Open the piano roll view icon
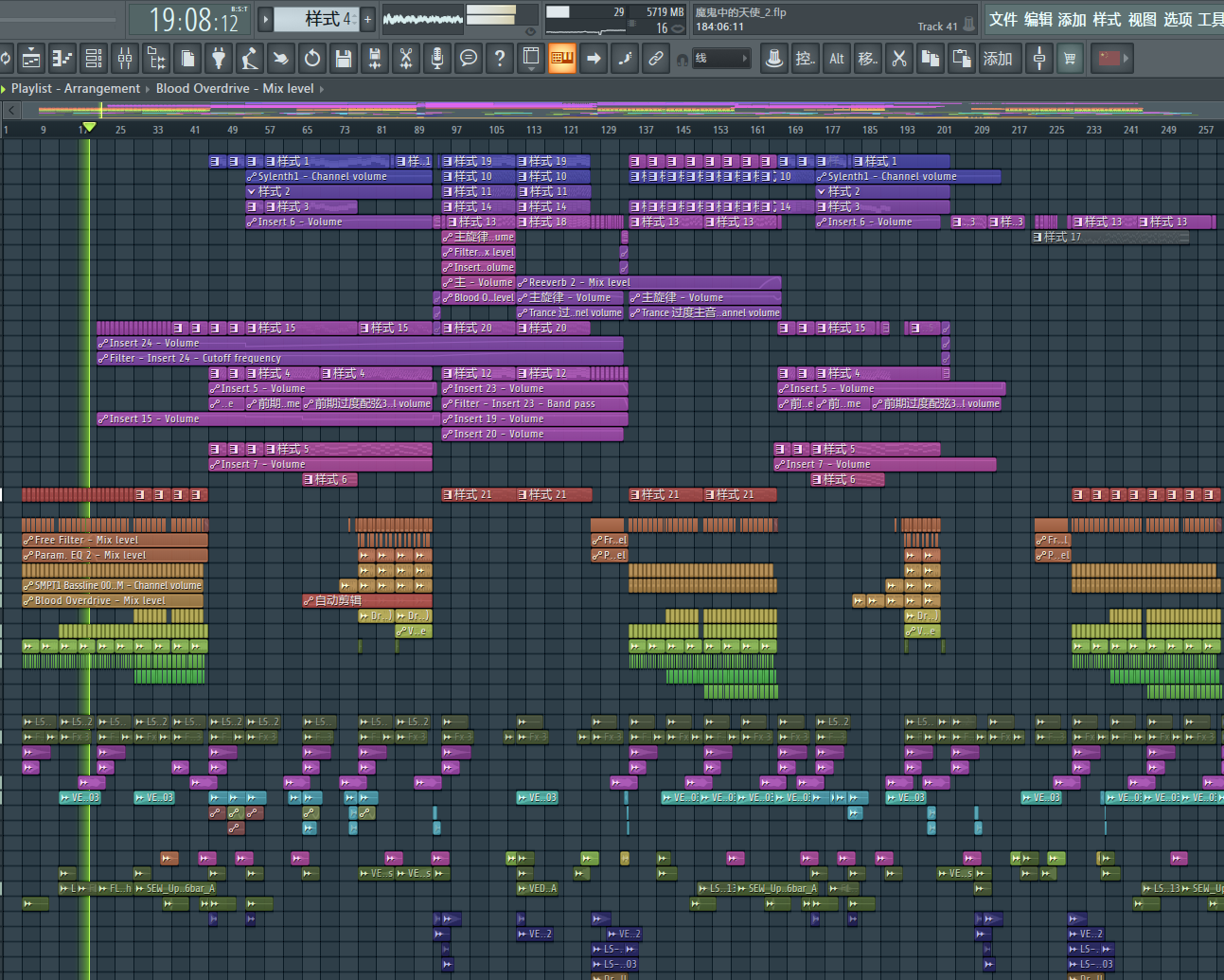Viewport: 1224px width, 980px height. (62, 59)
